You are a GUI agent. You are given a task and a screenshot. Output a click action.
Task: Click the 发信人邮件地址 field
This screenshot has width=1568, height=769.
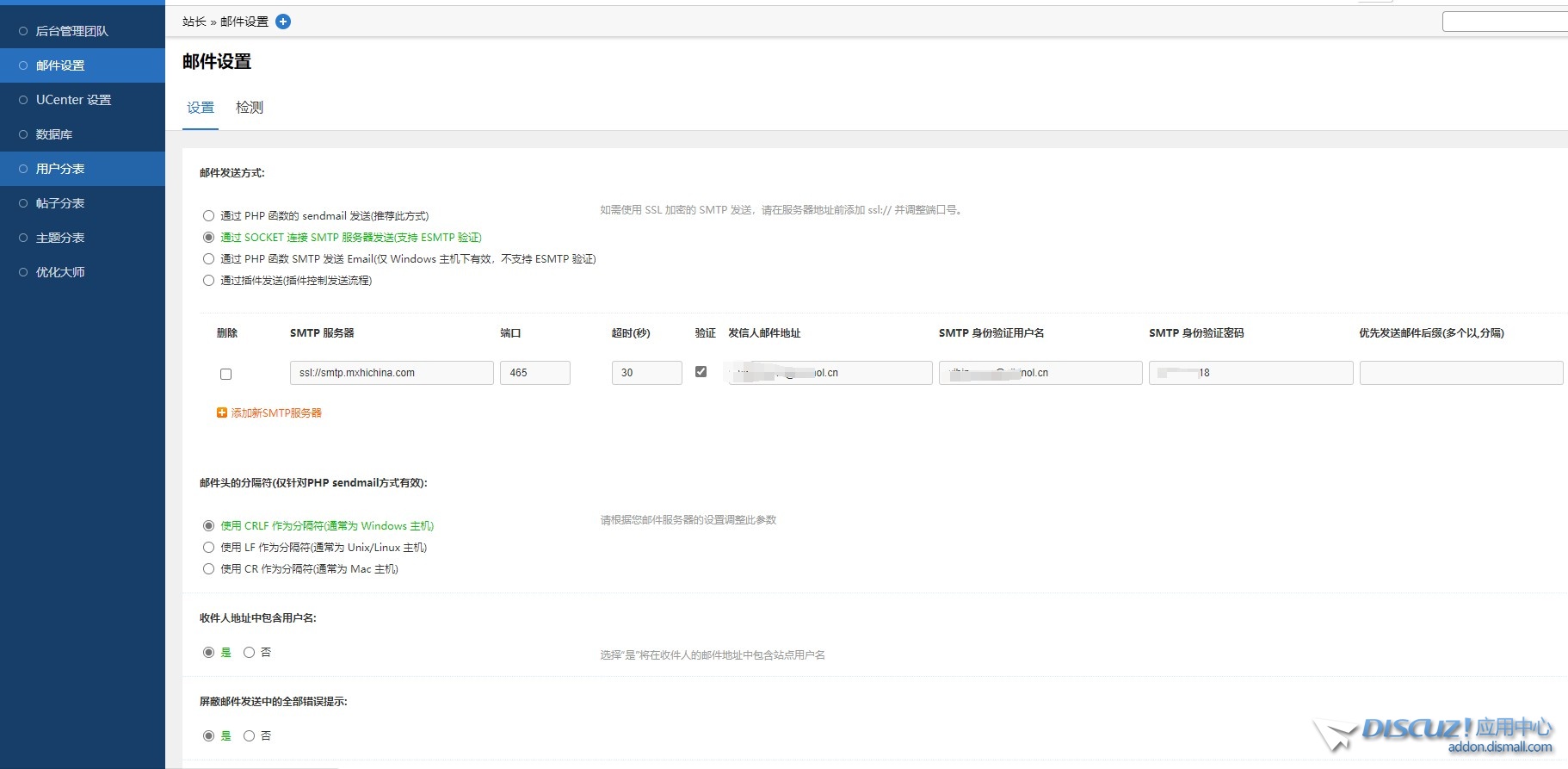(x=830, y=373)
